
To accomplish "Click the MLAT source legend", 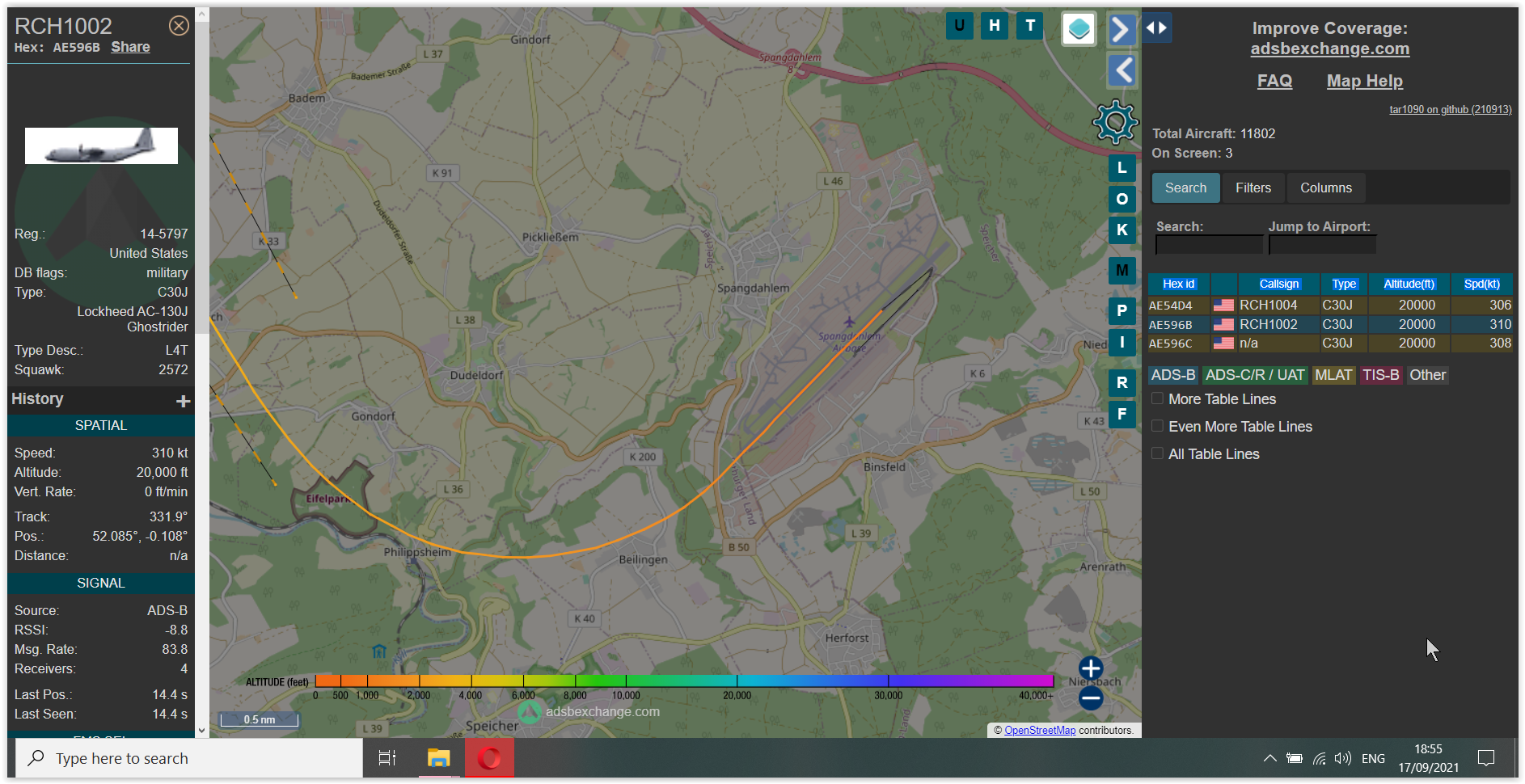I will click(x=1333, y=375).
